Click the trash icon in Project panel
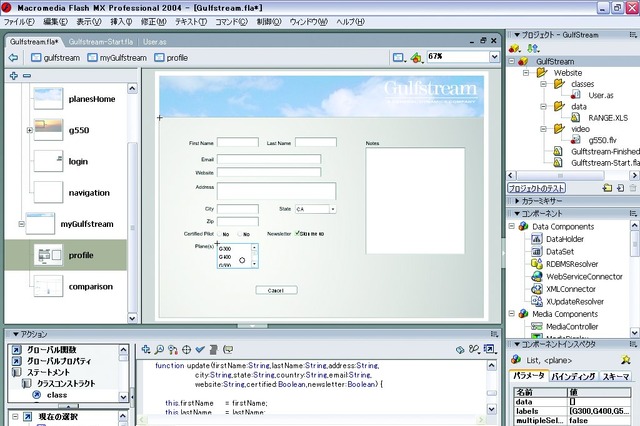This screenshot has height=426, width=640. [633, 188]
